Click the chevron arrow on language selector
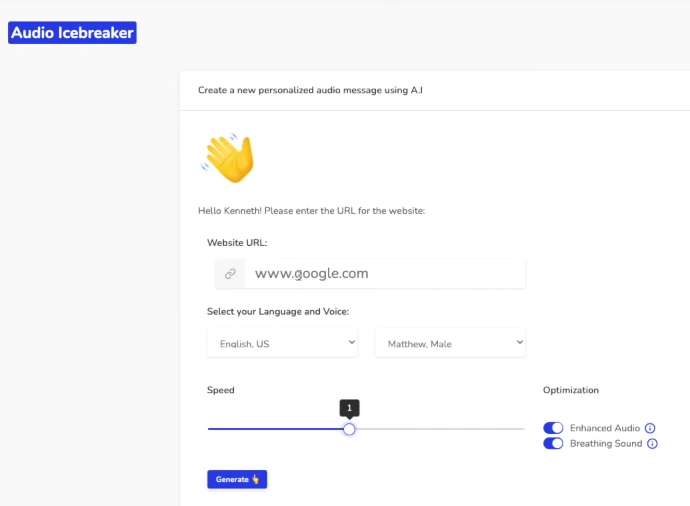 (352, 342)
